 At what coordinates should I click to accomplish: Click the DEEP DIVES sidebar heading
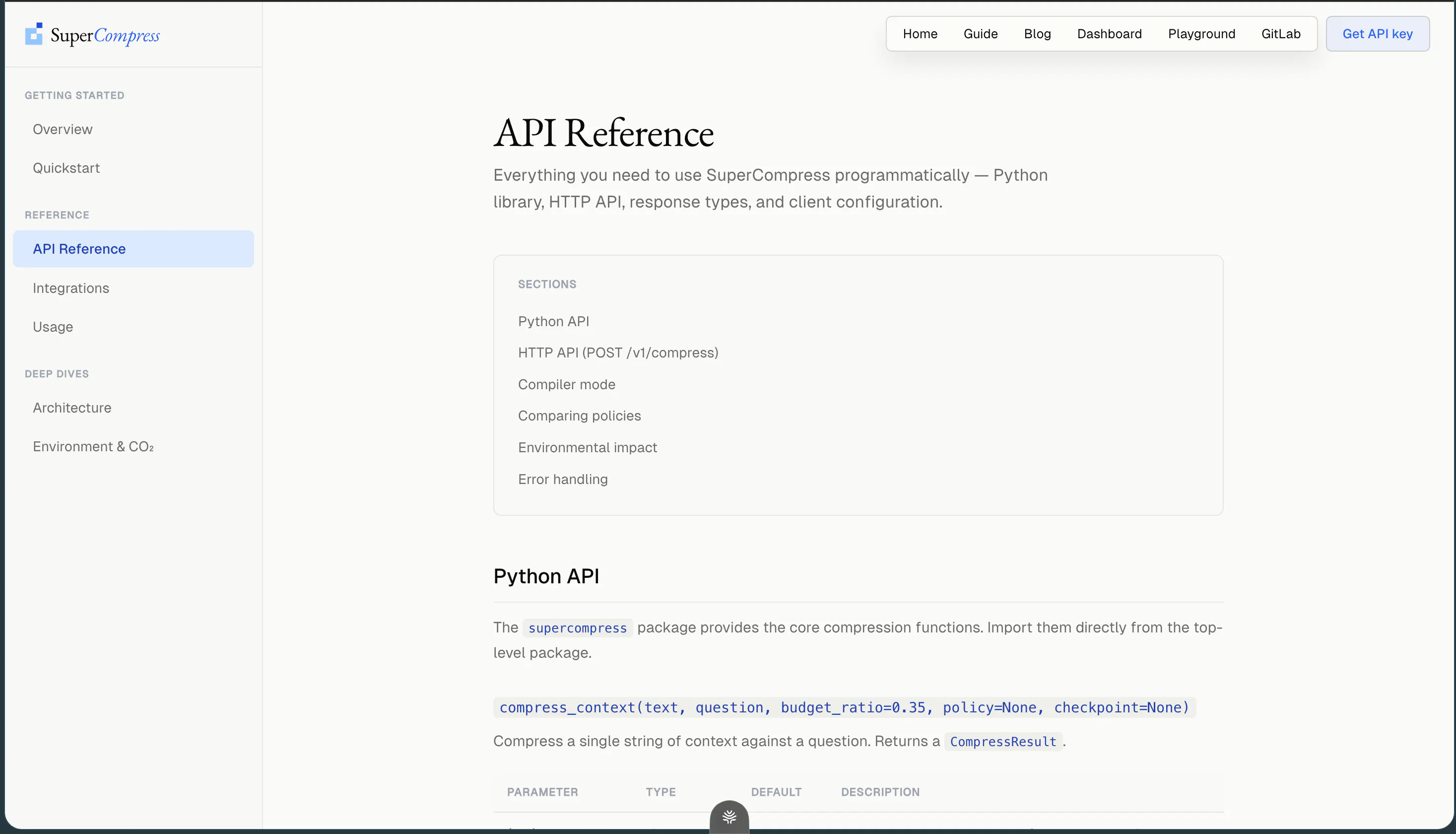point(57,374)
